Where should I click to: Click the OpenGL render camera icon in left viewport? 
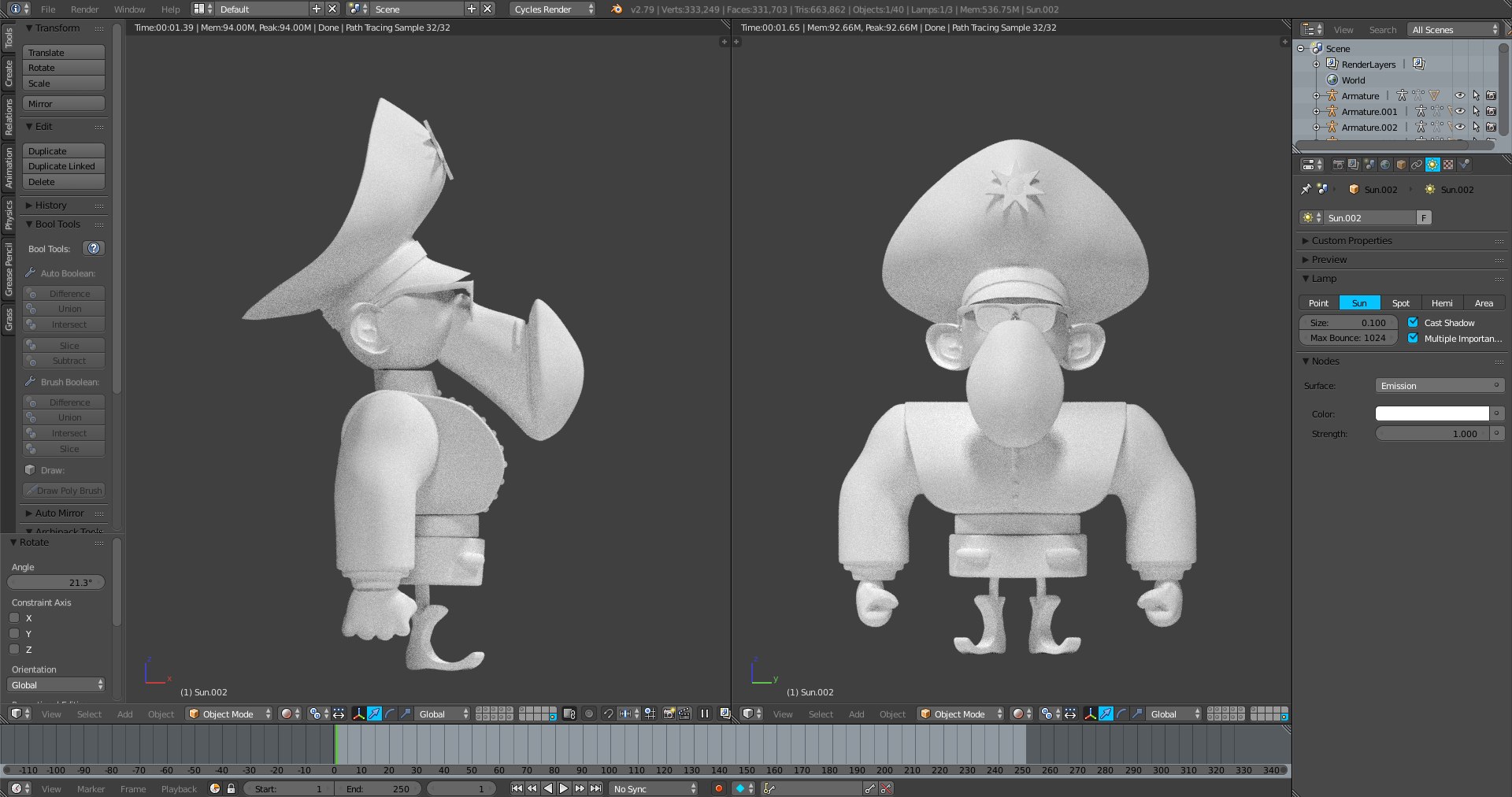(669, 714)
